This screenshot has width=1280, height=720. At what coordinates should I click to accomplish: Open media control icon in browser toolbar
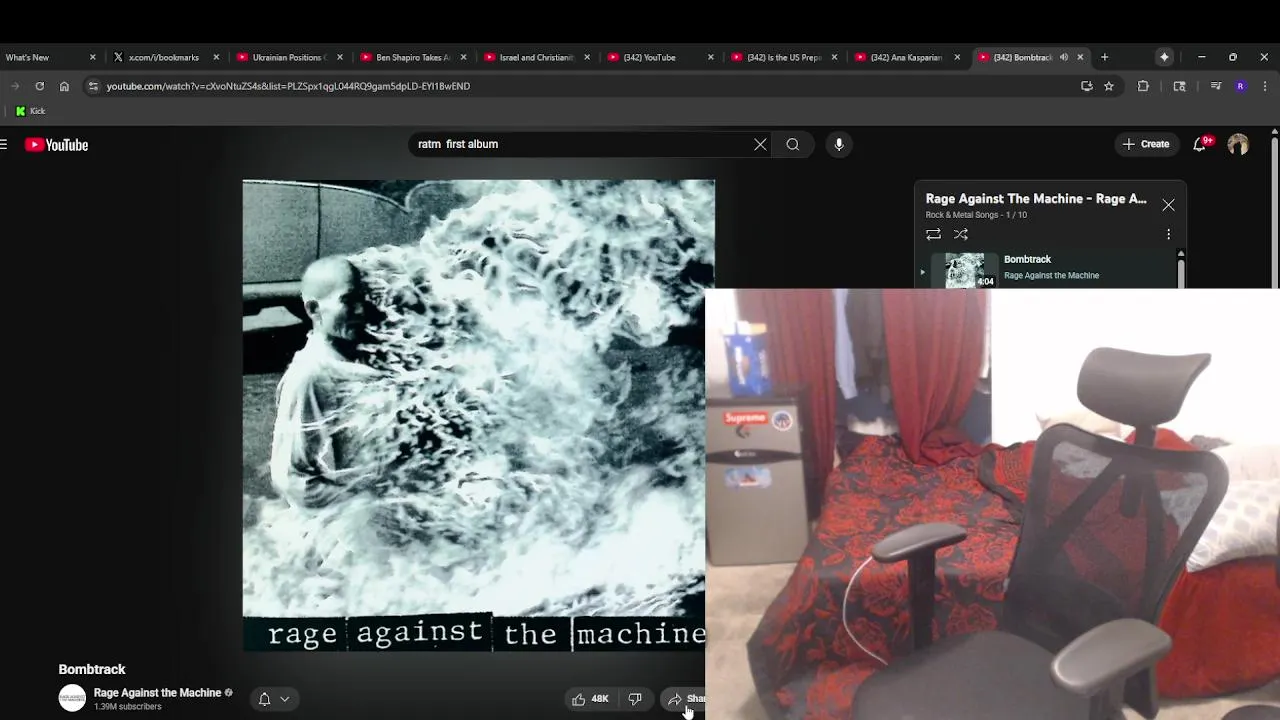tap(1216, 86)
